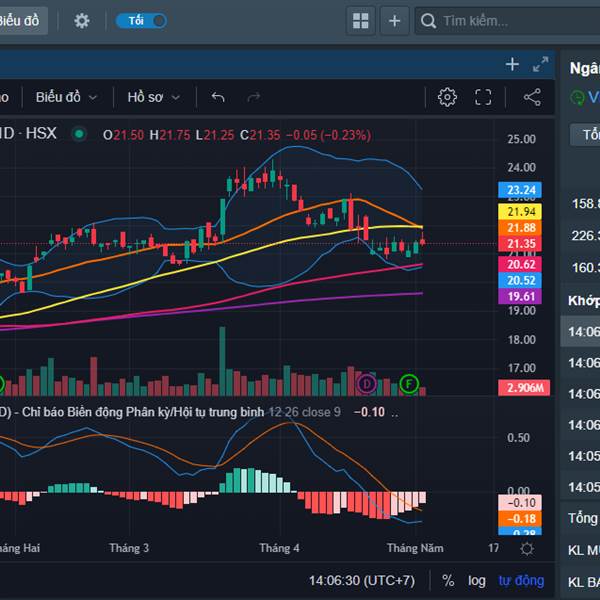Click HSX exchange label in legend
600x600 pixels.
coord(41,134)
